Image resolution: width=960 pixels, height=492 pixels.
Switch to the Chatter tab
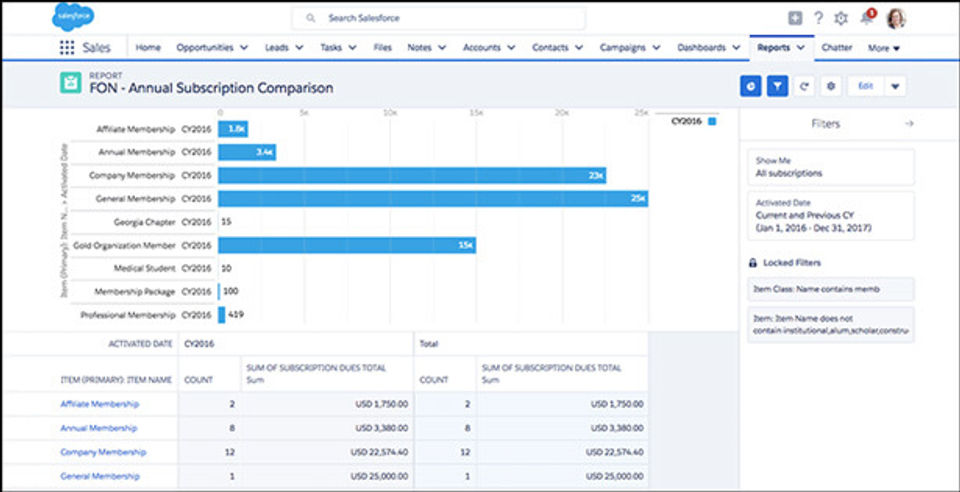click(836, 48)
